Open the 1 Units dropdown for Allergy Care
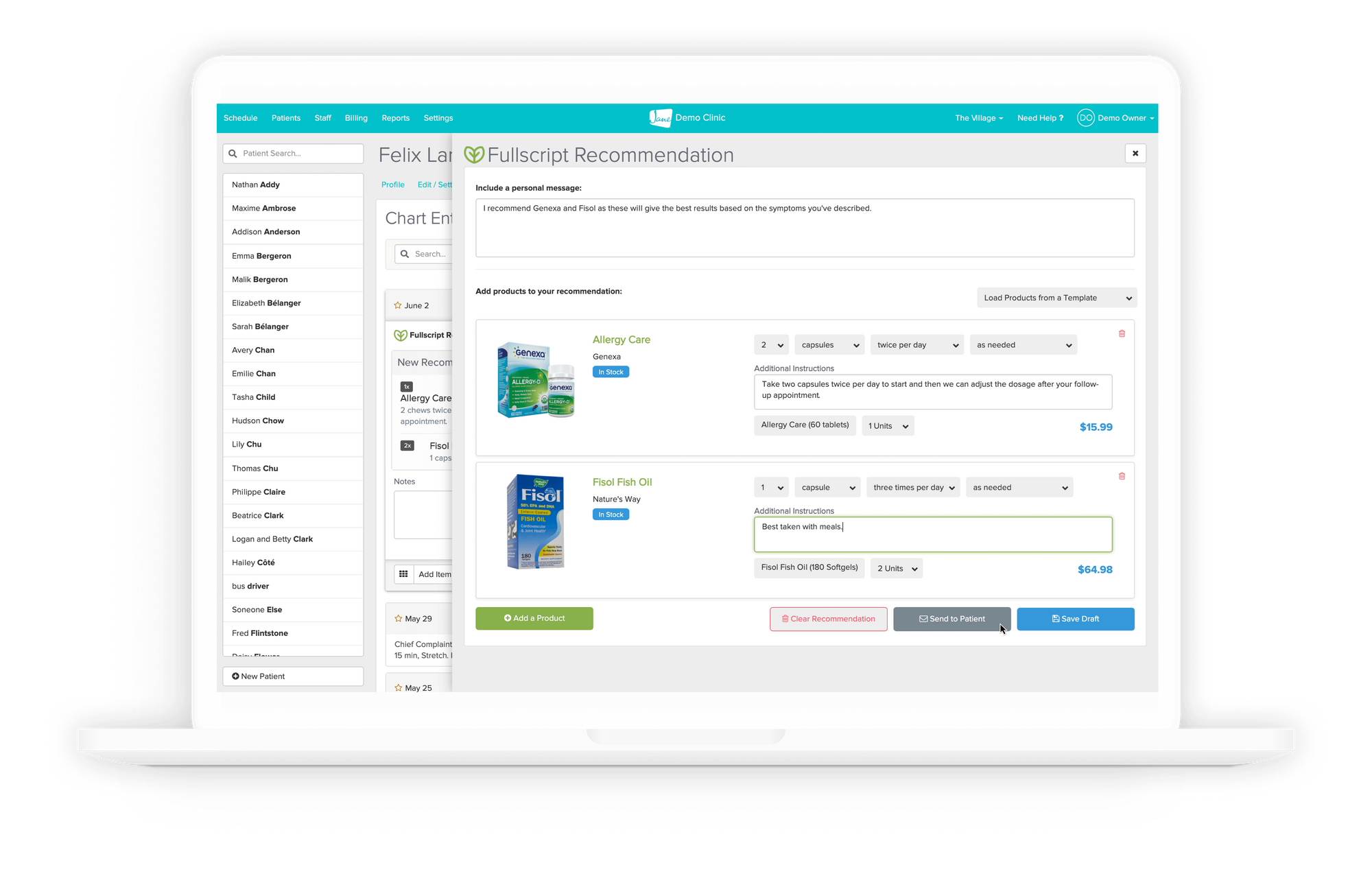This screenshot has width=1372, height=876. pyautogui.click(x=888, y=426)
